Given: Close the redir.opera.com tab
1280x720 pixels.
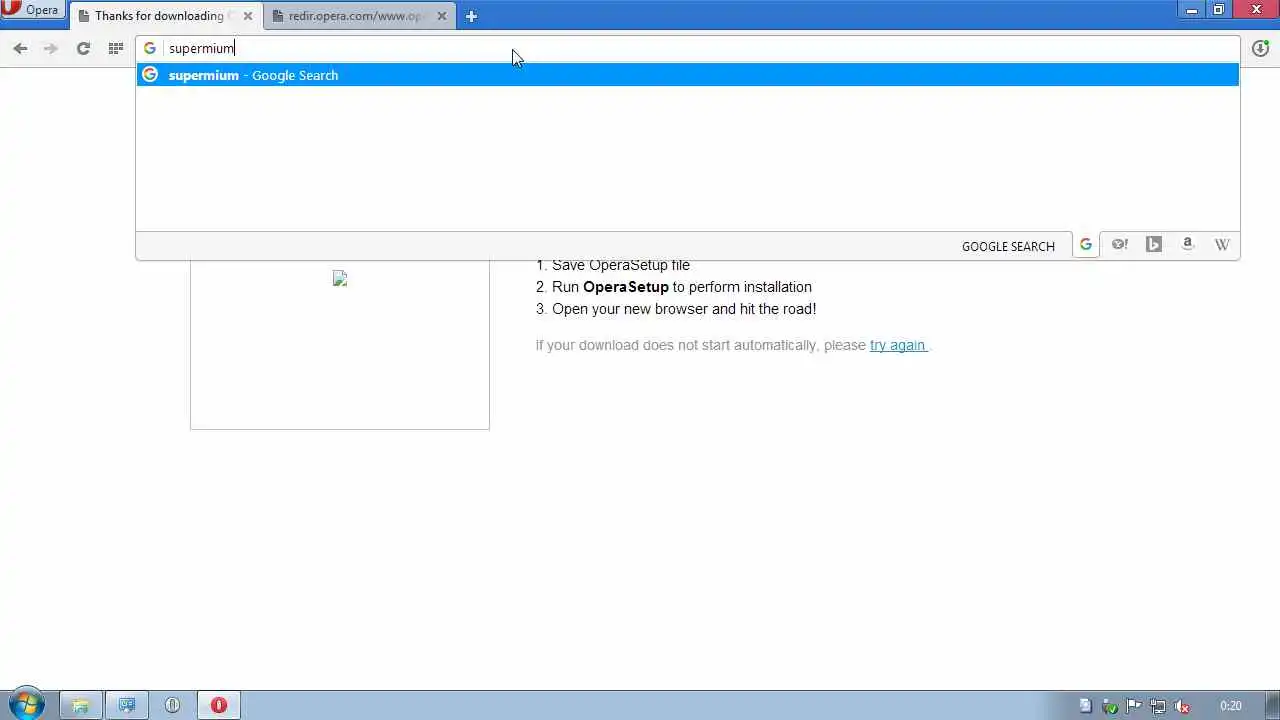Looking at the screenshot, I should click(442, 16).
